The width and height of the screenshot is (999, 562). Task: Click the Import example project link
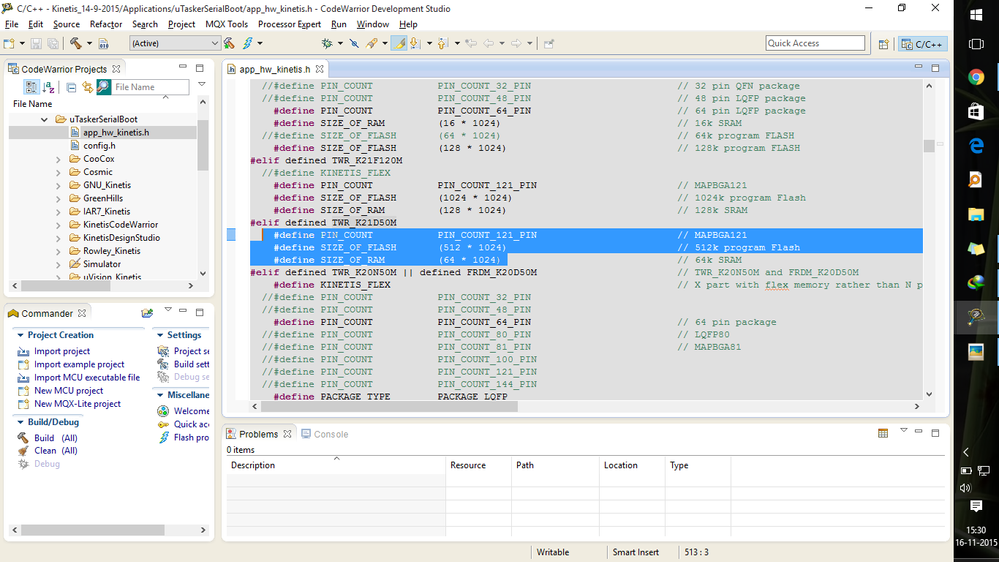click(79, 365)
